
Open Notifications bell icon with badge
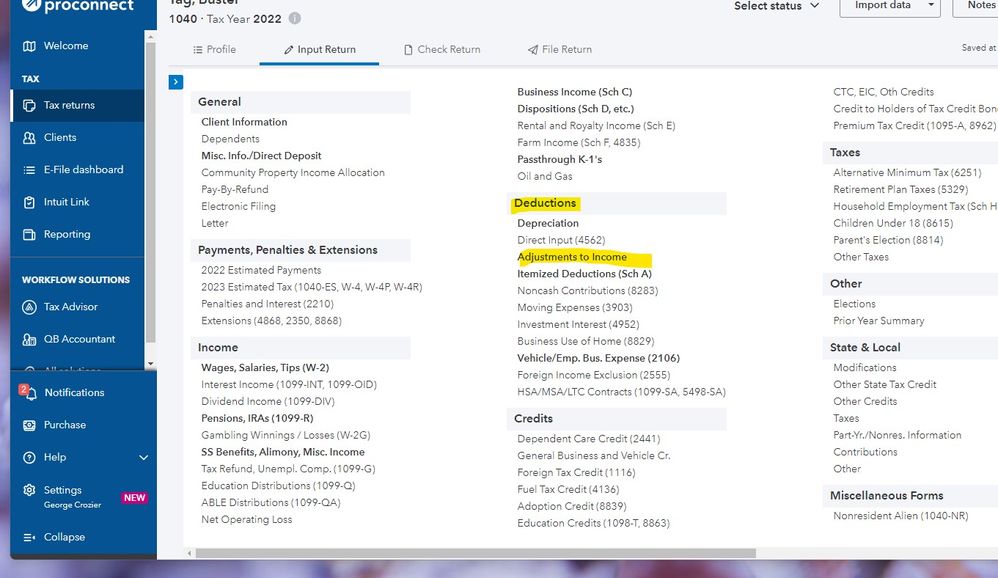tap(28, 393)
